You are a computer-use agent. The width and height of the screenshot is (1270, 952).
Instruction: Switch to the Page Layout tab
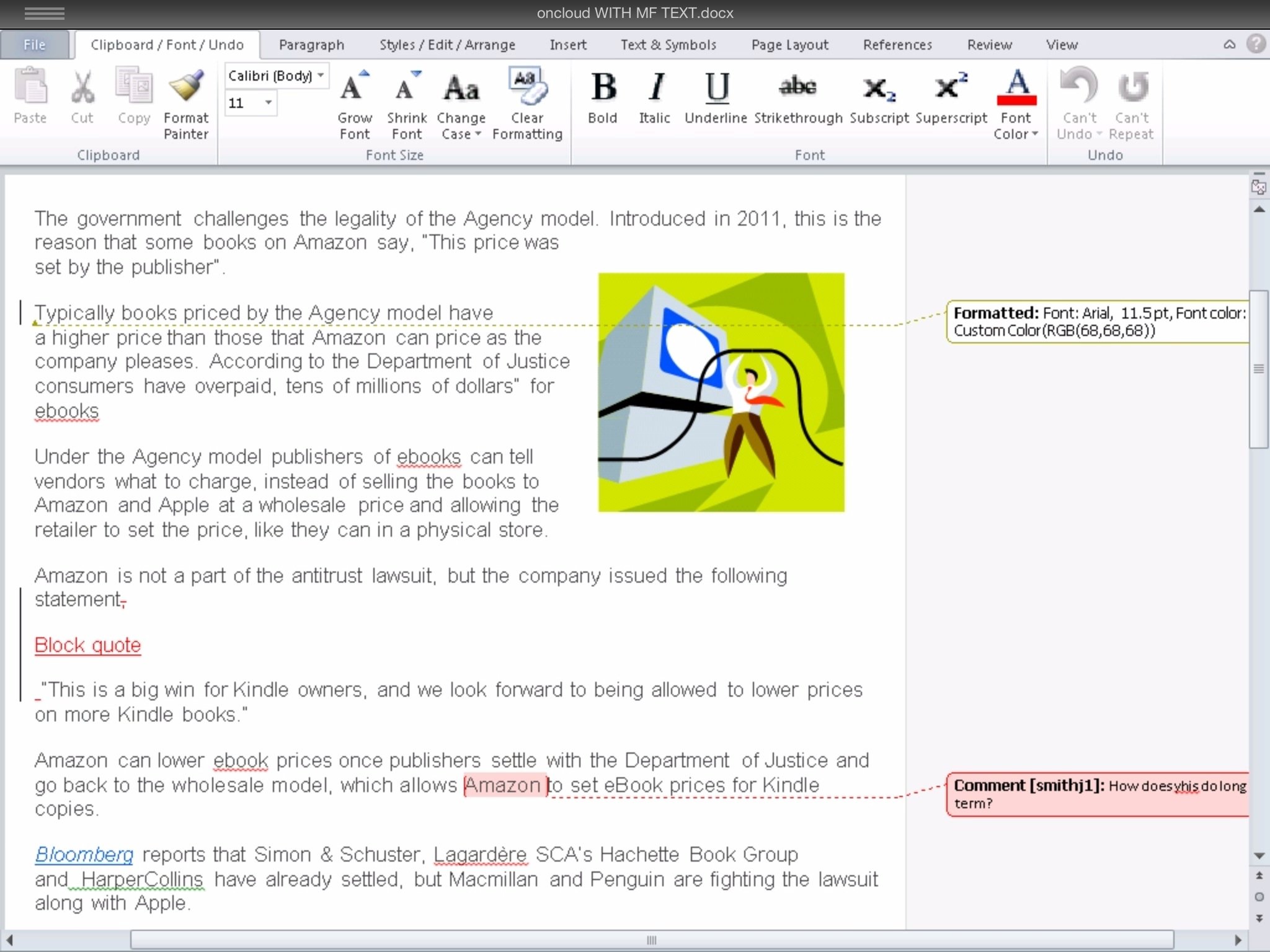click(790, 45)
